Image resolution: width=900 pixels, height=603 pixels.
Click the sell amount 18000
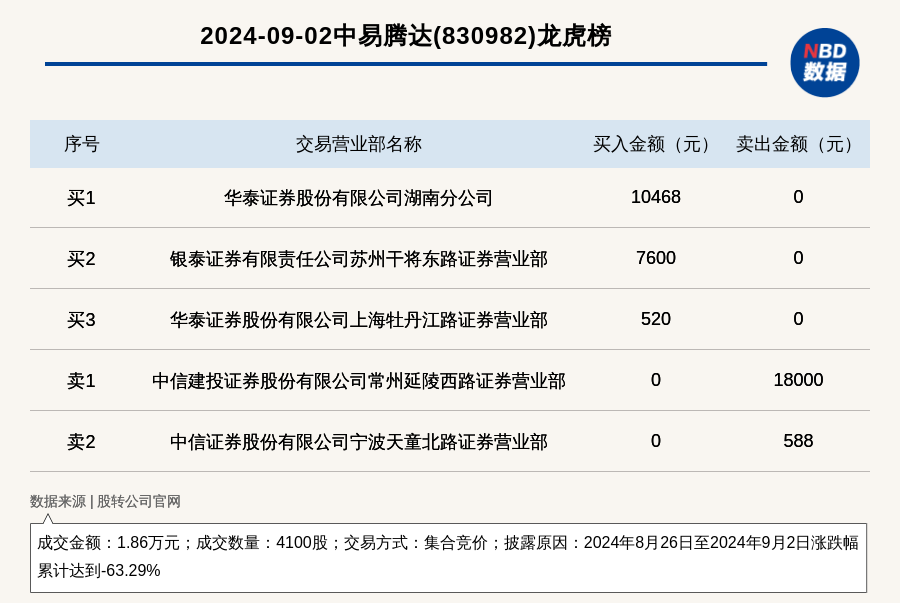798,380
